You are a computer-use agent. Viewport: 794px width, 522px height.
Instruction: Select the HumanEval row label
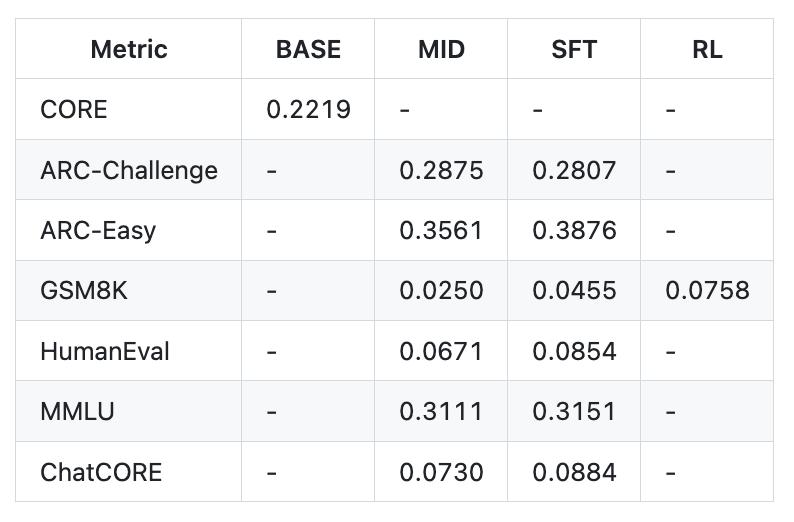105,351
